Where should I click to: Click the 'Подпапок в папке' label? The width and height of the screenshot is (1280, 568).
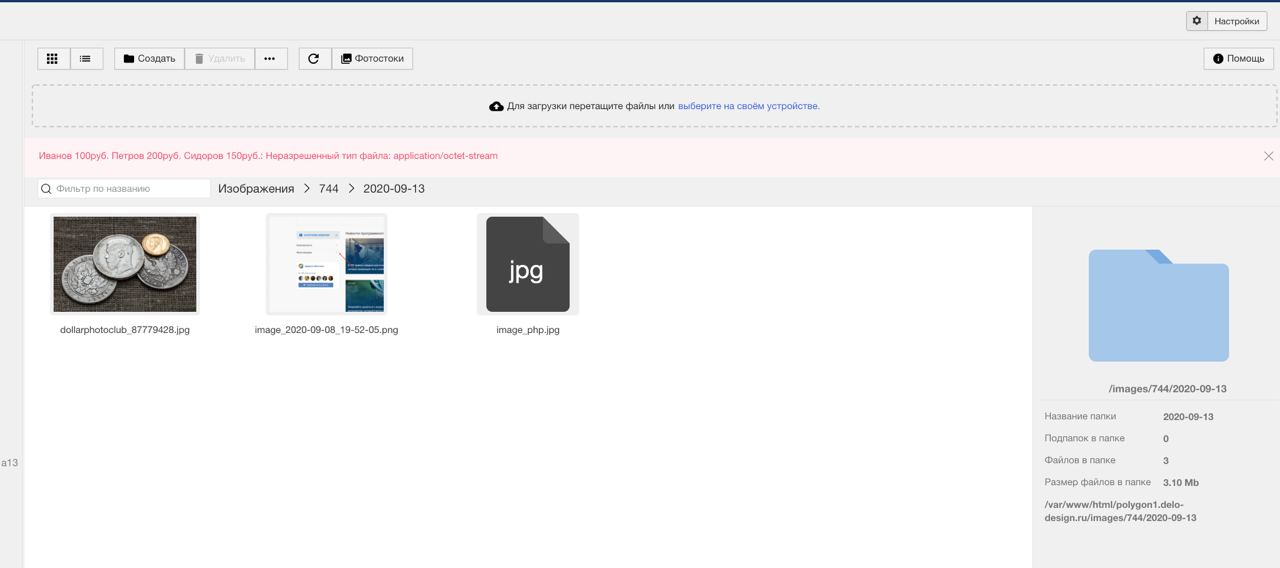coord(1084,438)
